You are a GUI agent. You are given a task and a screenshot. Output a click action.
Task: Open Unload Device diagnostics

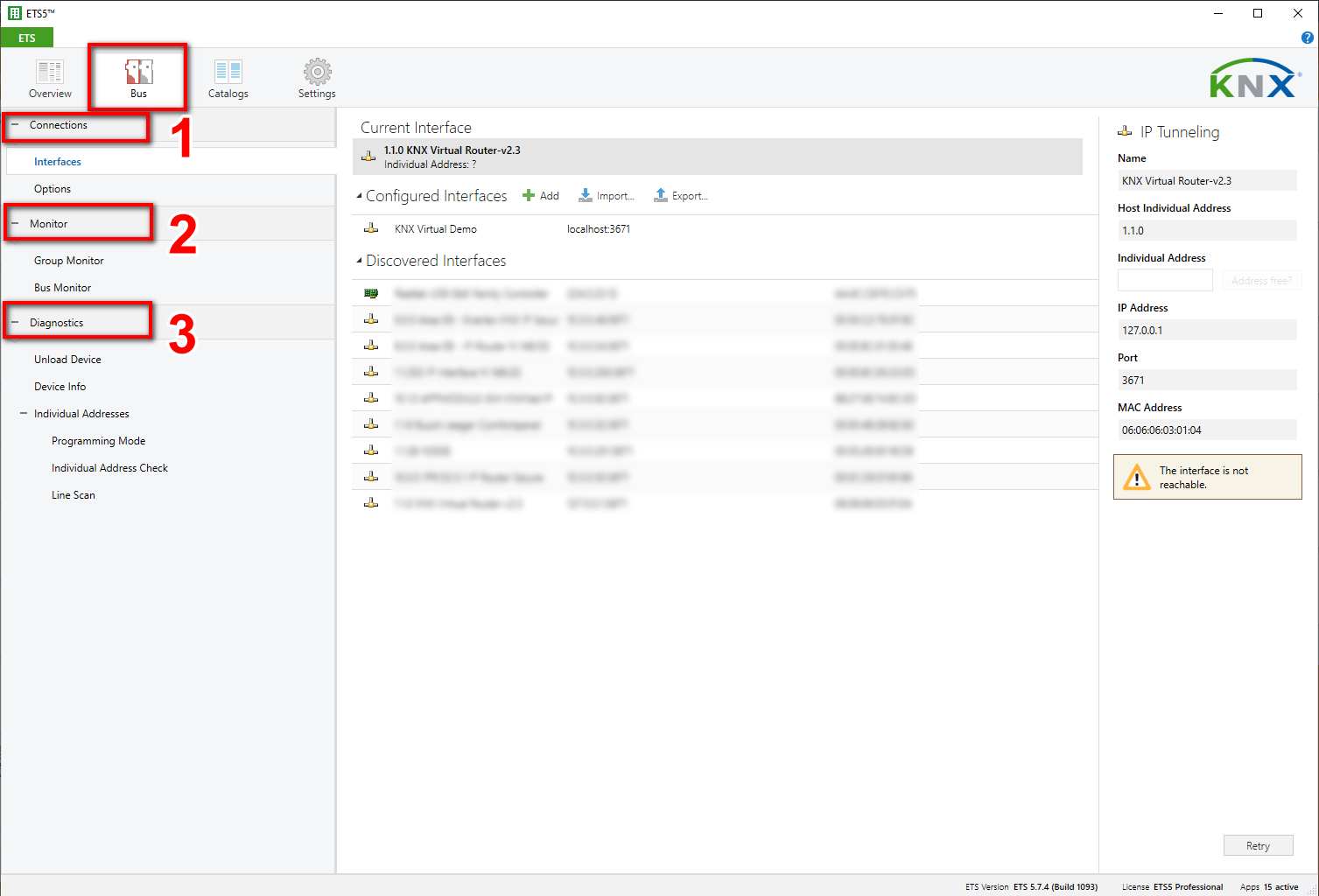pos(67,360)
